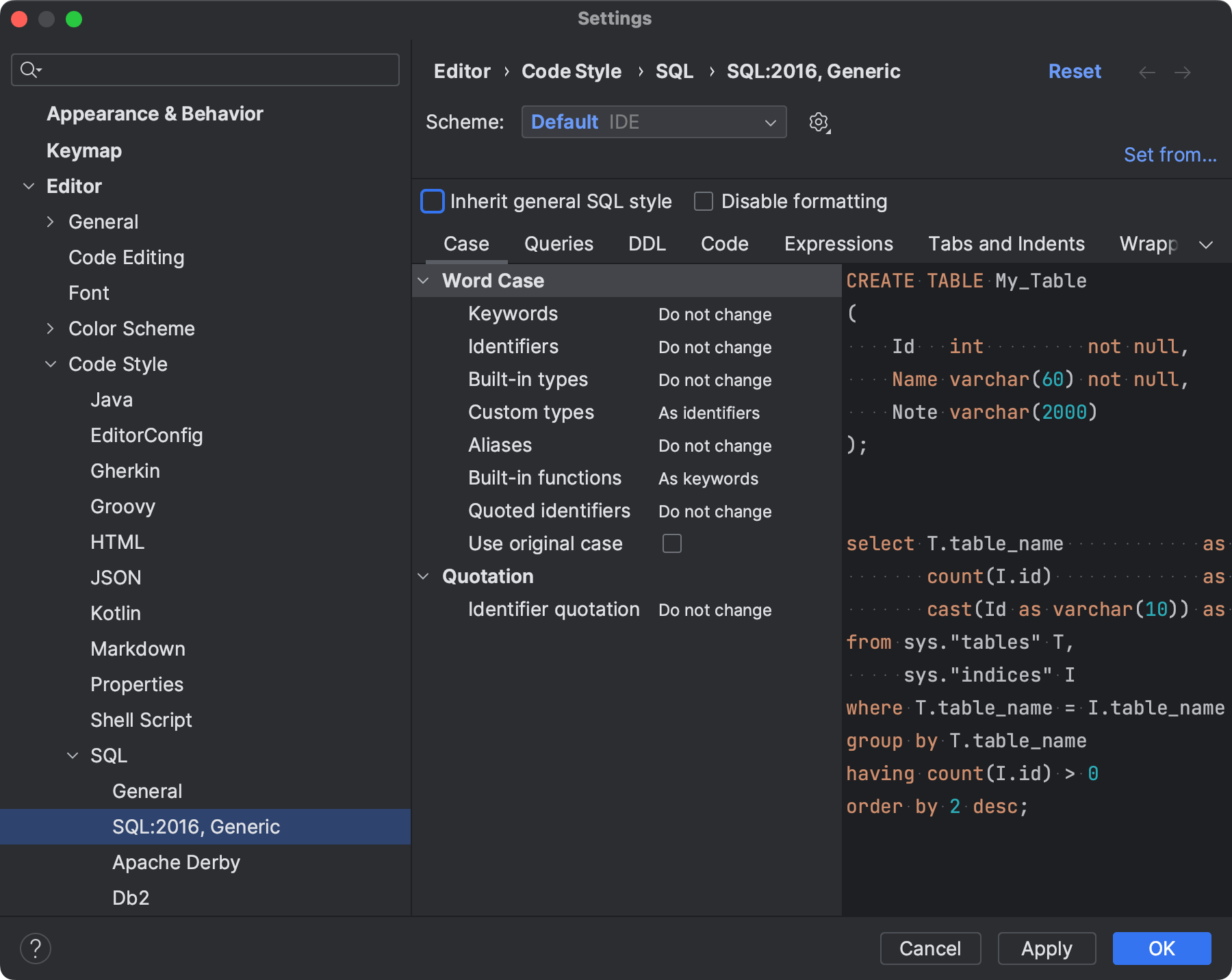Enable Use original case
Viewport: 1232px width, 980px height.
pos(672,543)
